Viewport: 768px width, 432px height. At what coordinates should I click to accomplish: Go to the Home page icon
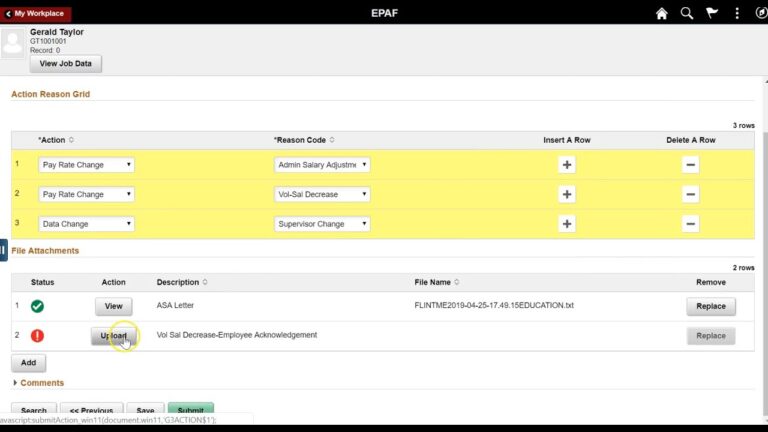[661, 13]
